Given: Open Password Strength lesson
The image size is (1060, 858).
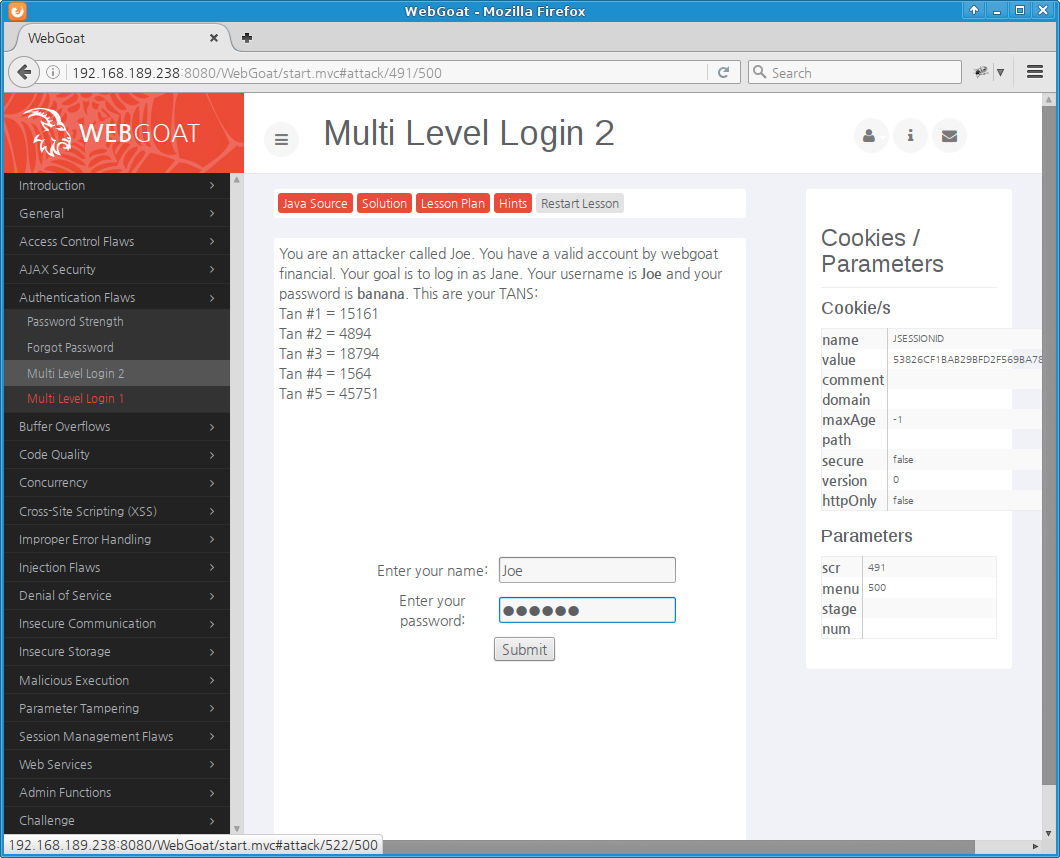Looking at the screenshot, I should [117, 322].
